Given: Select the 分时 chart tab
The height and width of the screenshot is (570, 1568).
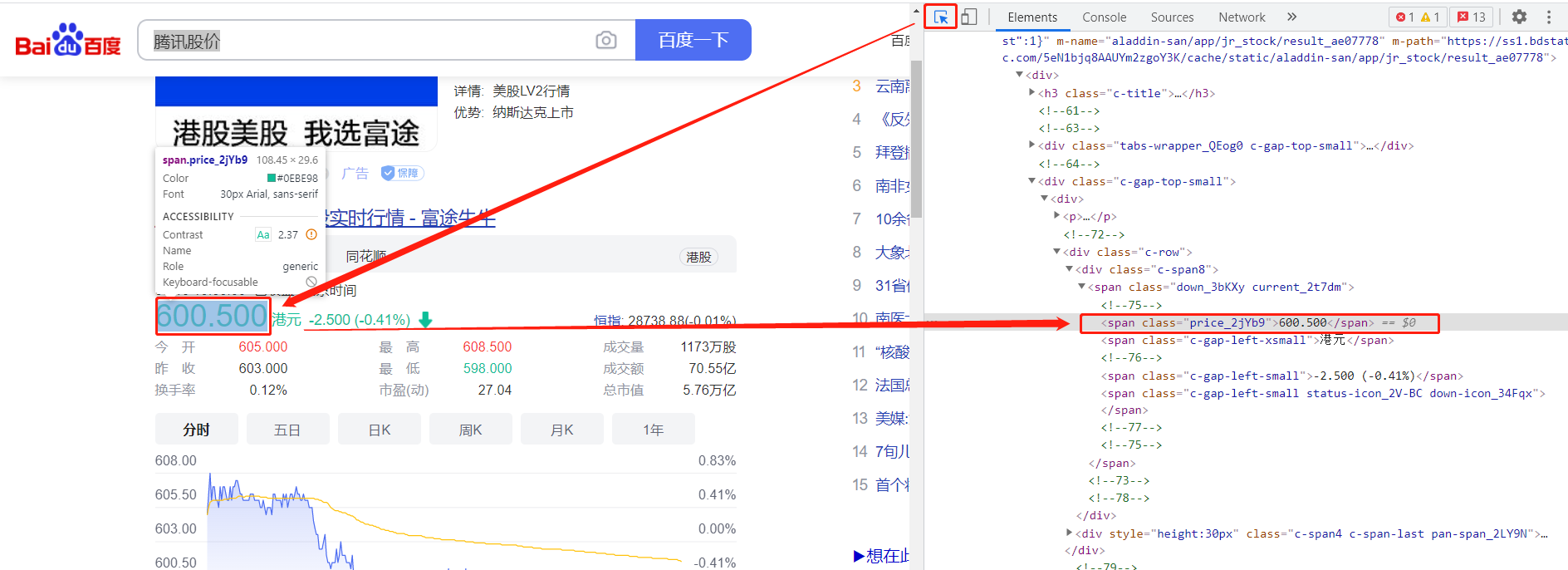Looking at the screenshot, I should point(197,430).
